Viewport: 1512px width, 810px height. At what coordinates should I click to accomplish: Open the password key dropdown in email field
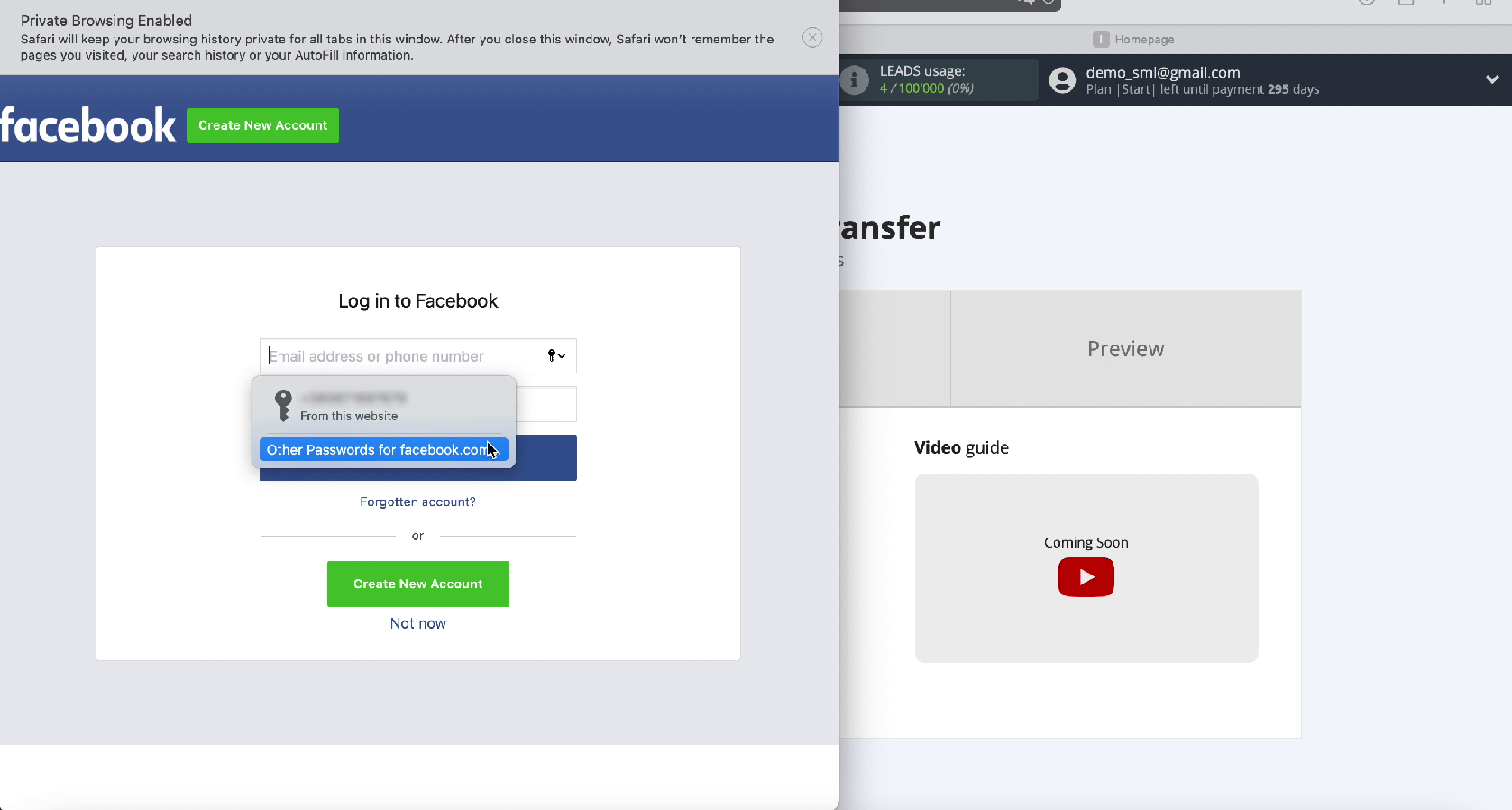pyautogui.click(x=556, y=355)
